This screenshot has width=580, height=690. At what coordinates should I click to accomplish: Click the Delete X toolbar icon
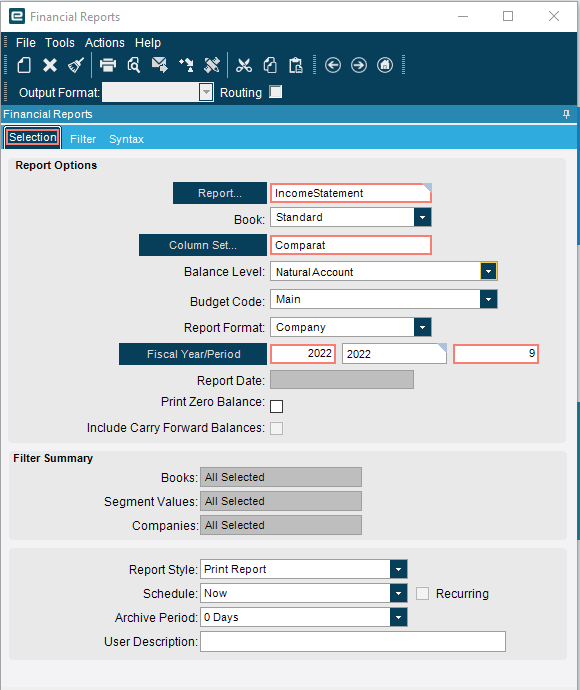[x=50, y=65]
